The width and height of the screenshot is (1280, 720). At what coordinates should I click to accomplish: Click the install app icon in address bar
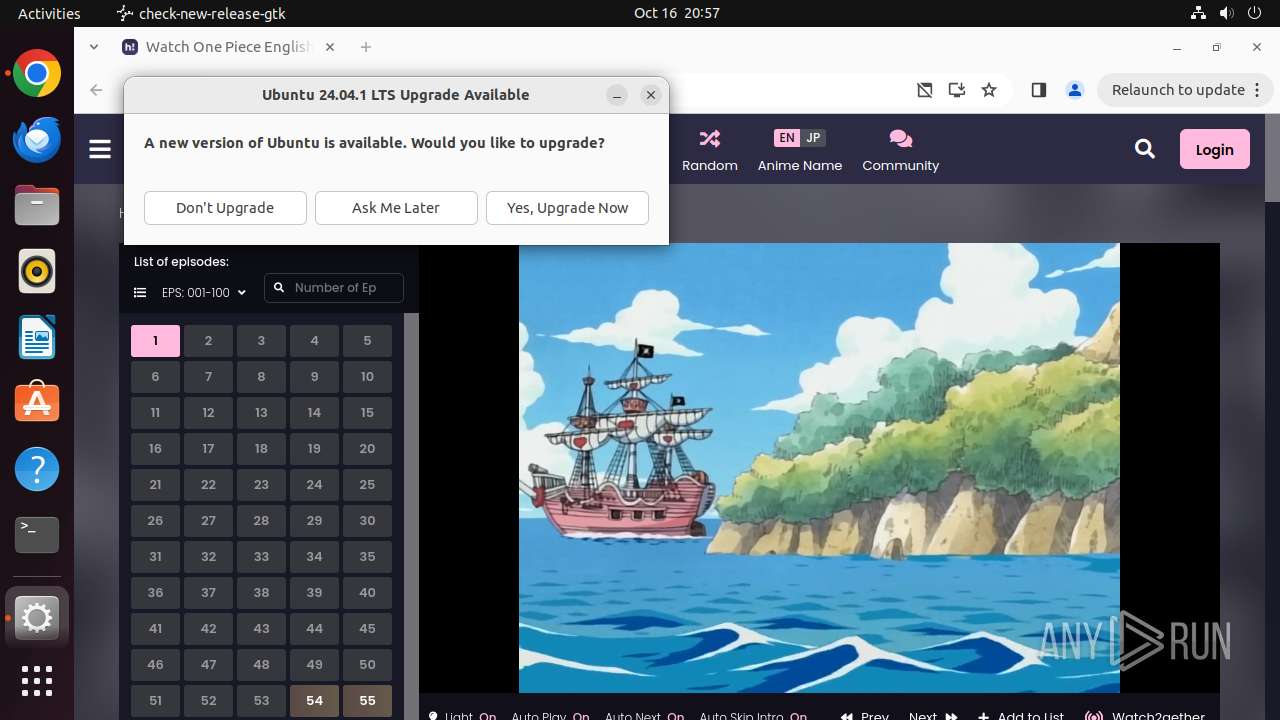point(957,90)
